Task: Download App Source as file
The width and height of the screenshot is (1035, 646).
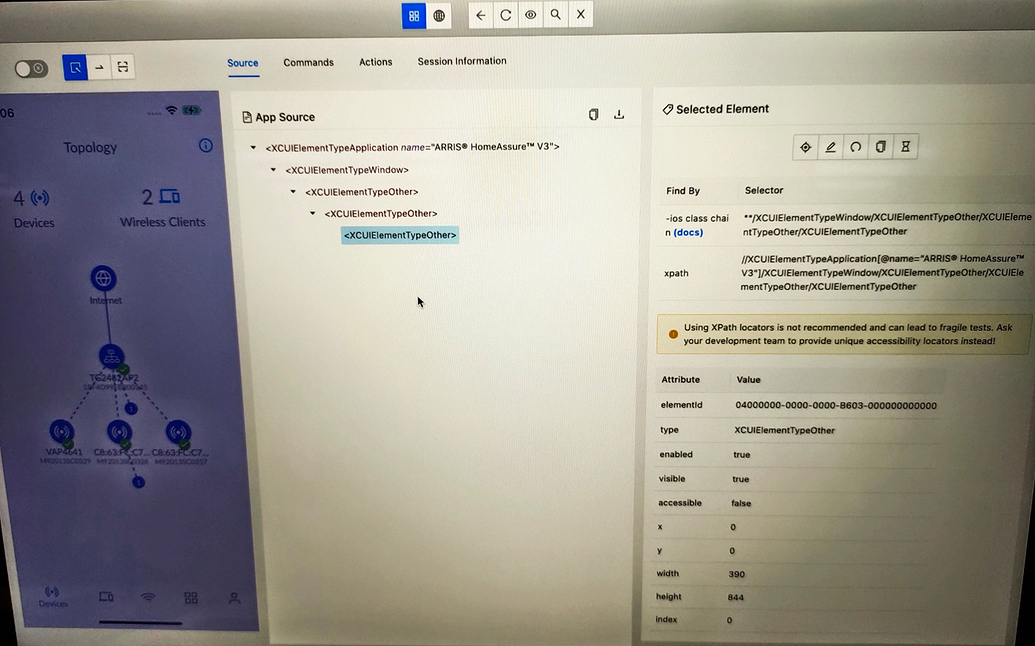Action: 618,115
